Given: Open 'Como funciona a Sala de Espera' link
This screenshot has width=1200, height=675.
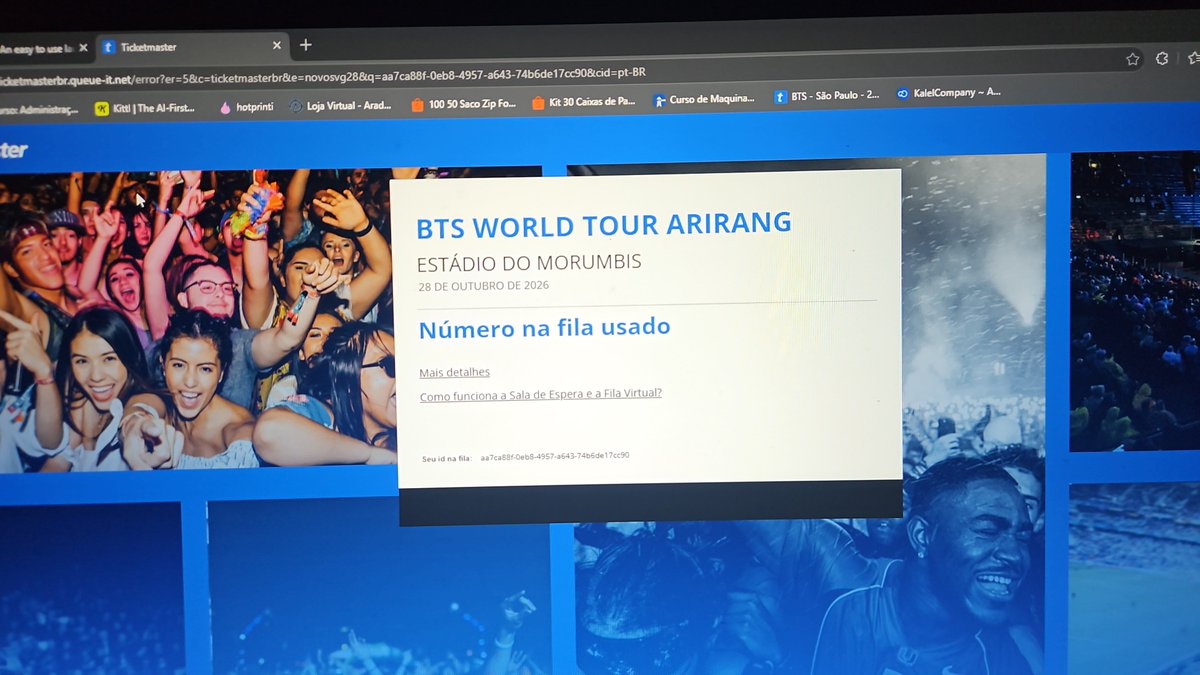Looking at the screenshot, I should [x=541, y=395].
